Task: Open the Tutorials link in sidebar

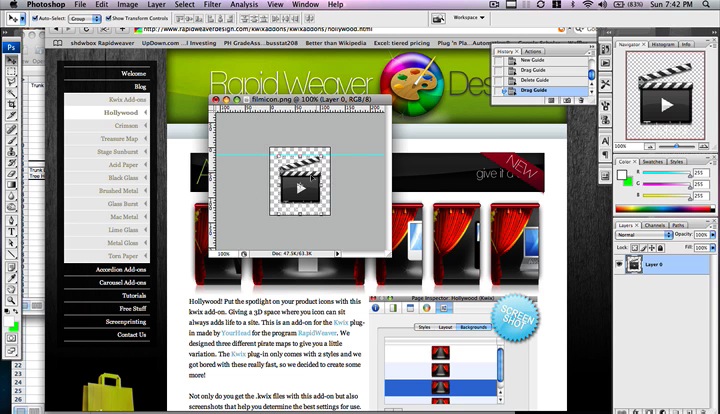Action: pos(134,296)
